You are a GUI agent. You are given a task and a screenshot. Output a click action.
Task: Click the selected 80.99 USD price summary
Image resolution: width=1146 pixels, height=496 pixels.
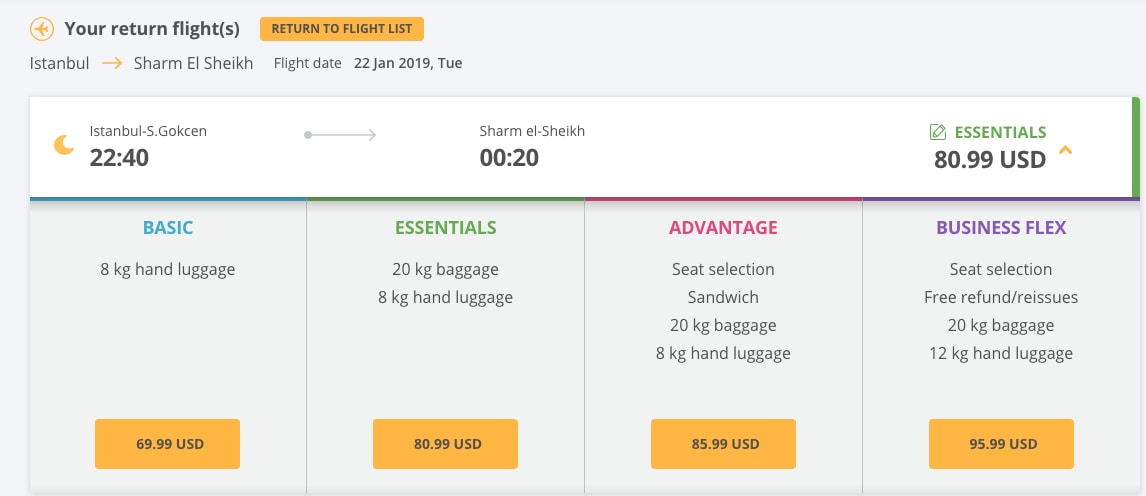tap(990, 159)
